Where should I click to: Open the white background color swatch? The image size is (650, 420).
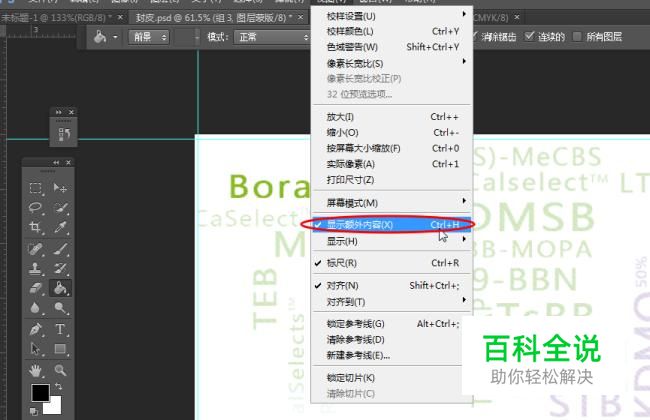(x=54, y=406)
